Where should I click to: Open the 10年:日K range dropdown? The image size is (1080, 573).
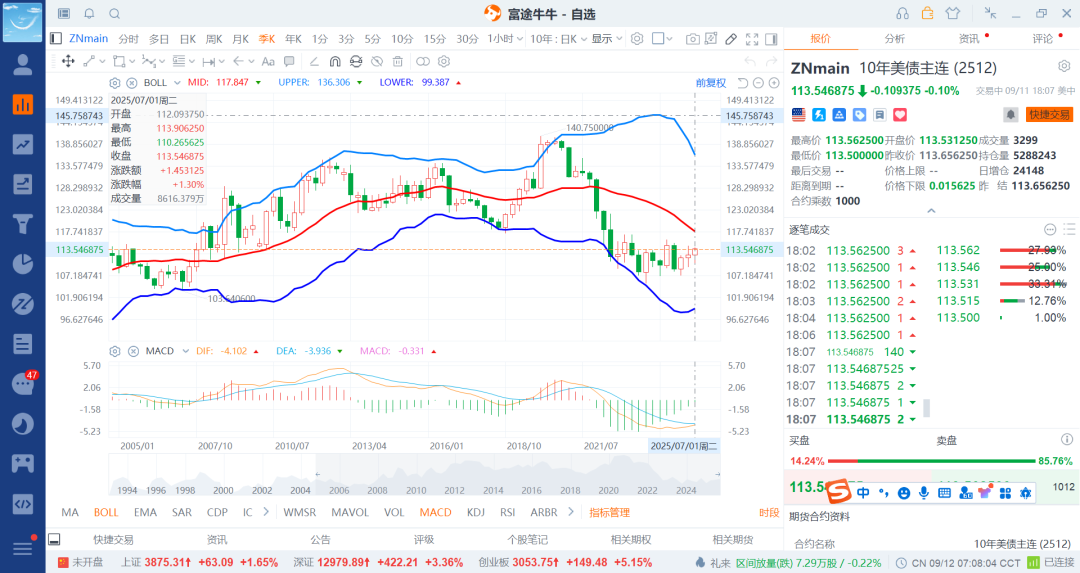pos(558,39)
